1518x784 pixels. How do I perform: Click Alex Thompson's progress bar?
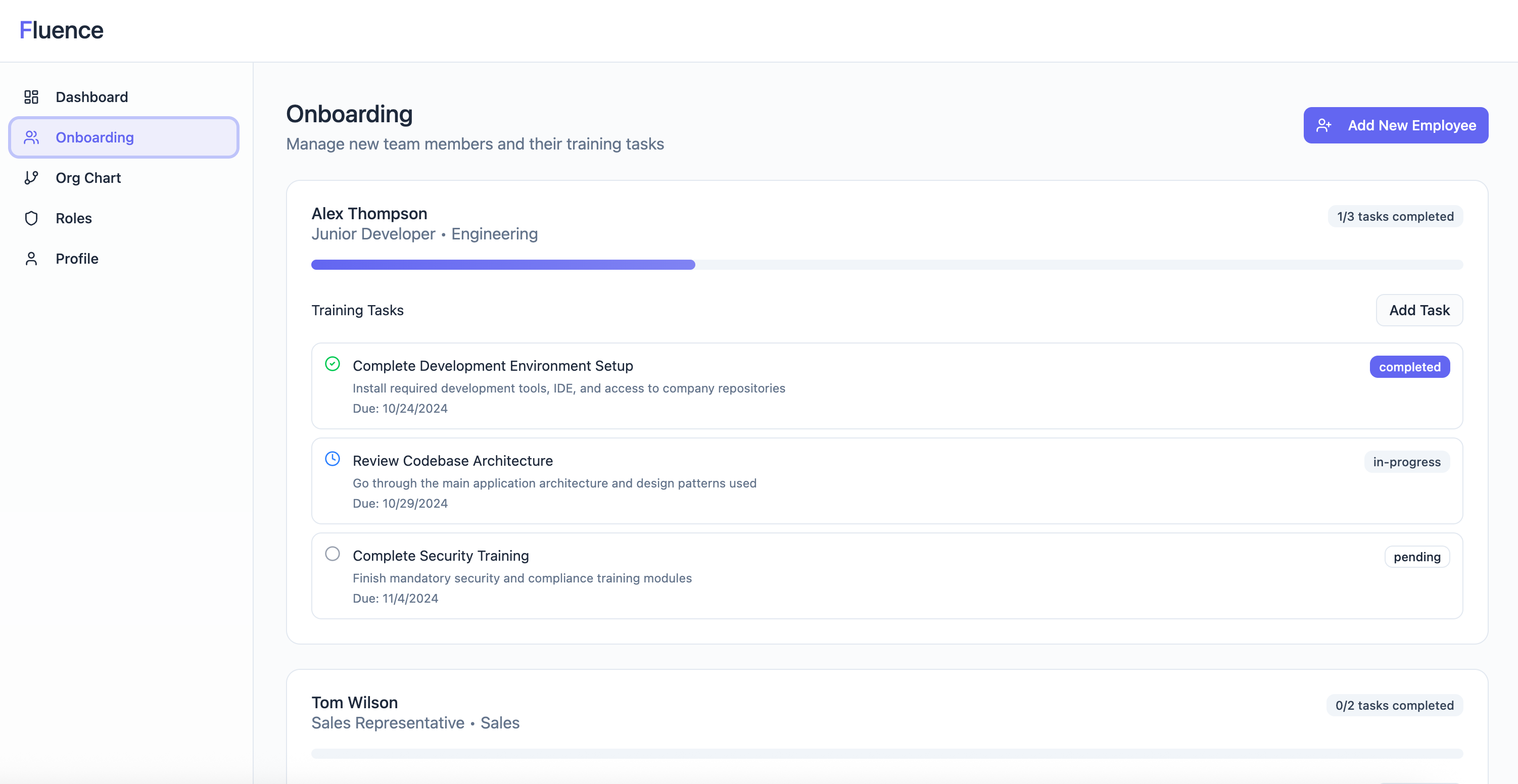pos(886,265)
